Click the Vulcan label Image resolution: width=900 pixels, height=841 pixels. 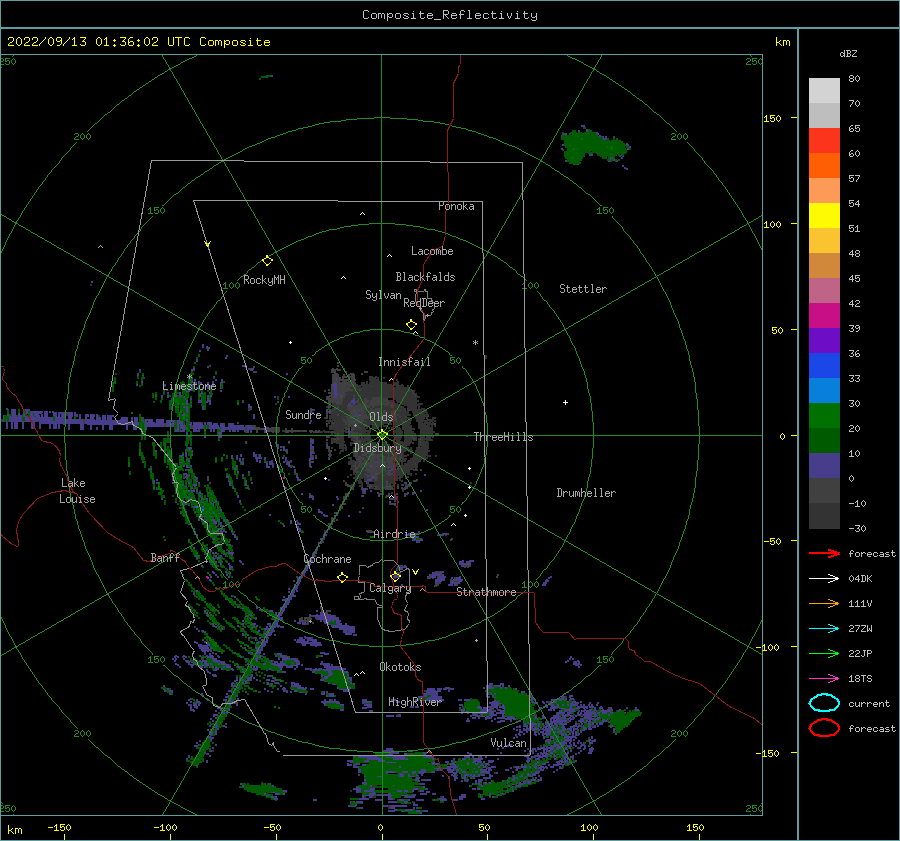point(509,743)
